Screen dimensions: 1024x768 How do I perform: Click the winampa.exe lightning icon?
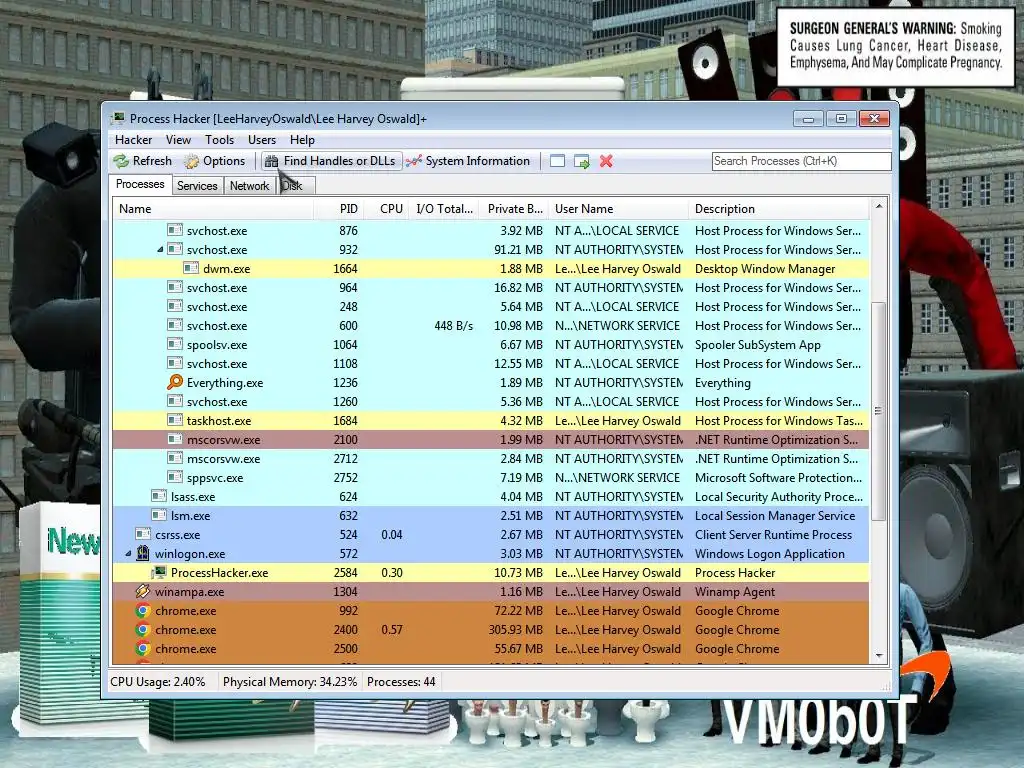point(142,592)
